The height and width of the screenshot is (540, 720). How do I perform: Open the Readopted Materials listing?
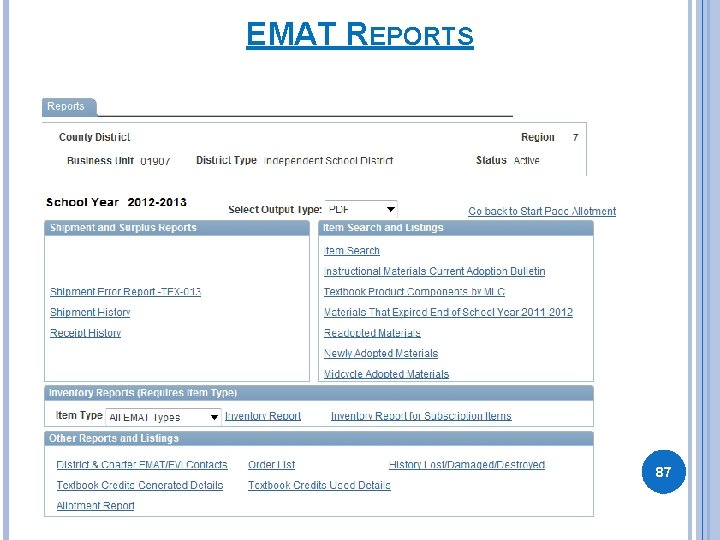click(x=372, y=333)
